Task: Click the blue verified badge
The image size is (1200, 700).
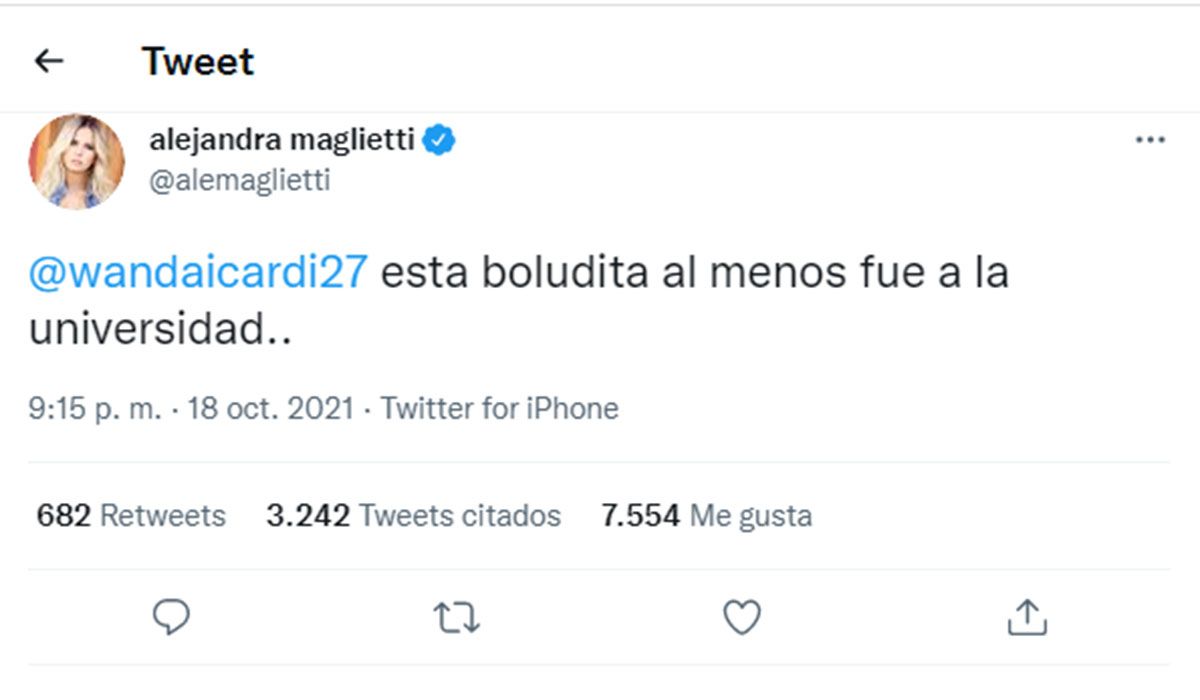Action: tap(438, 141)
